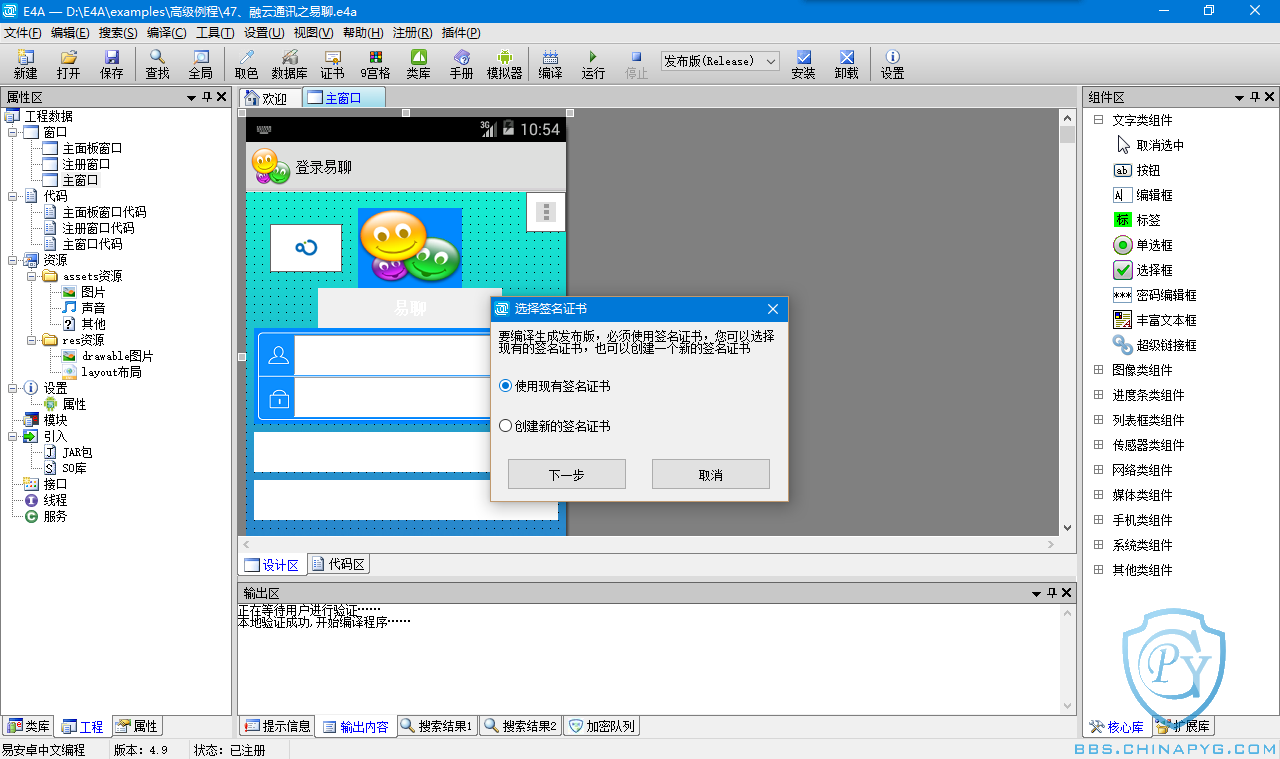Click the 查找 (Find) toolbar icon
The image size is (1280, 759).
[157, 64]
